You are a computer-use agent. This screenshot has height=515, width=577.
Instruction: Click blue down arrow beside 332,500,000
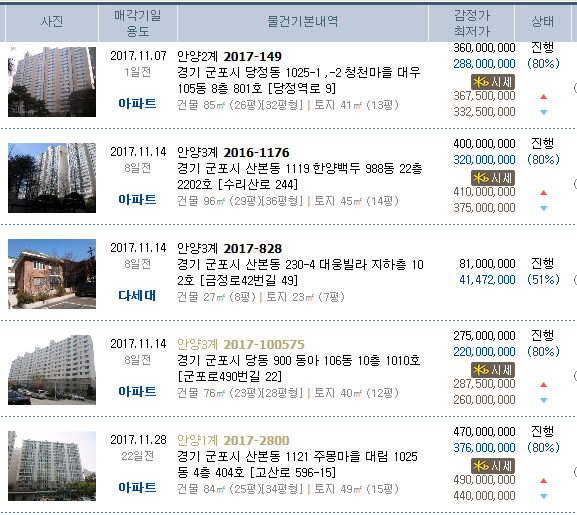[544, 112]
